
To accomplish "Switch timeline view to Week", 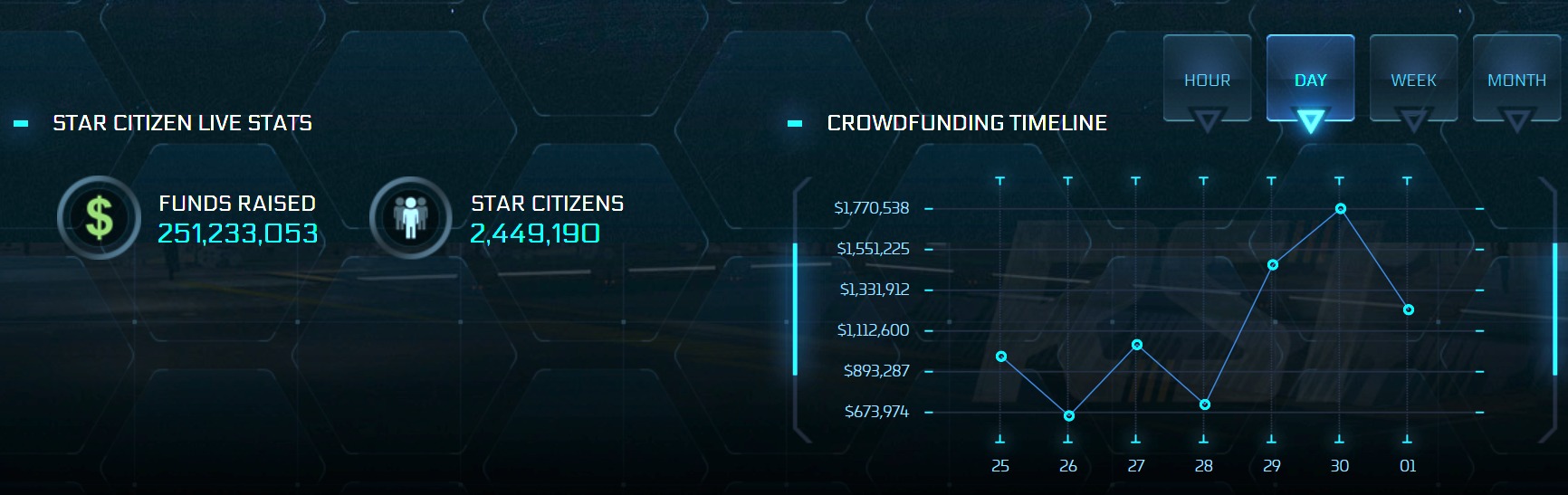I will pyautogui.click(x=1413, y=81).
